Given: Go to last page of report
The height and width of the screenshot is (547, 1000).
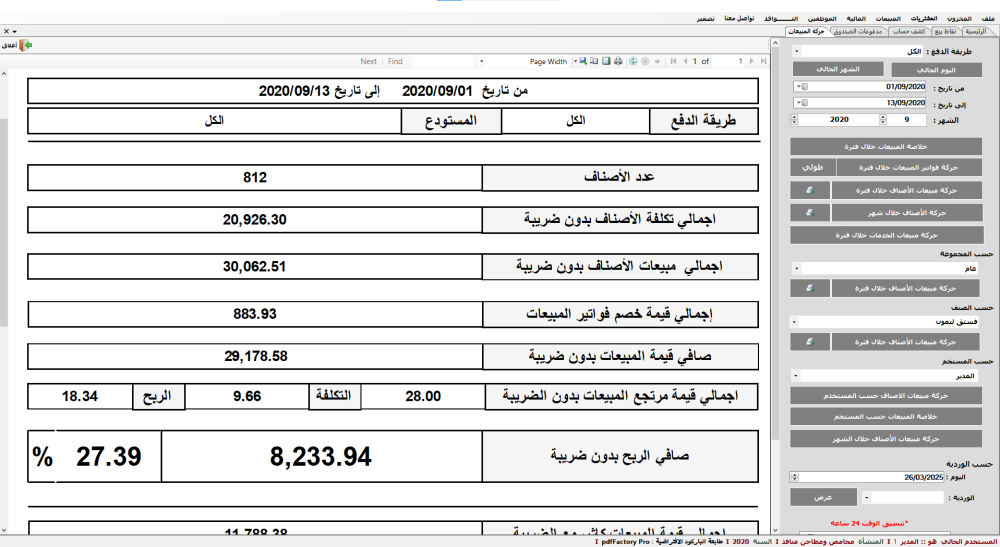Looking at the screenshot, I should point(766,61).
